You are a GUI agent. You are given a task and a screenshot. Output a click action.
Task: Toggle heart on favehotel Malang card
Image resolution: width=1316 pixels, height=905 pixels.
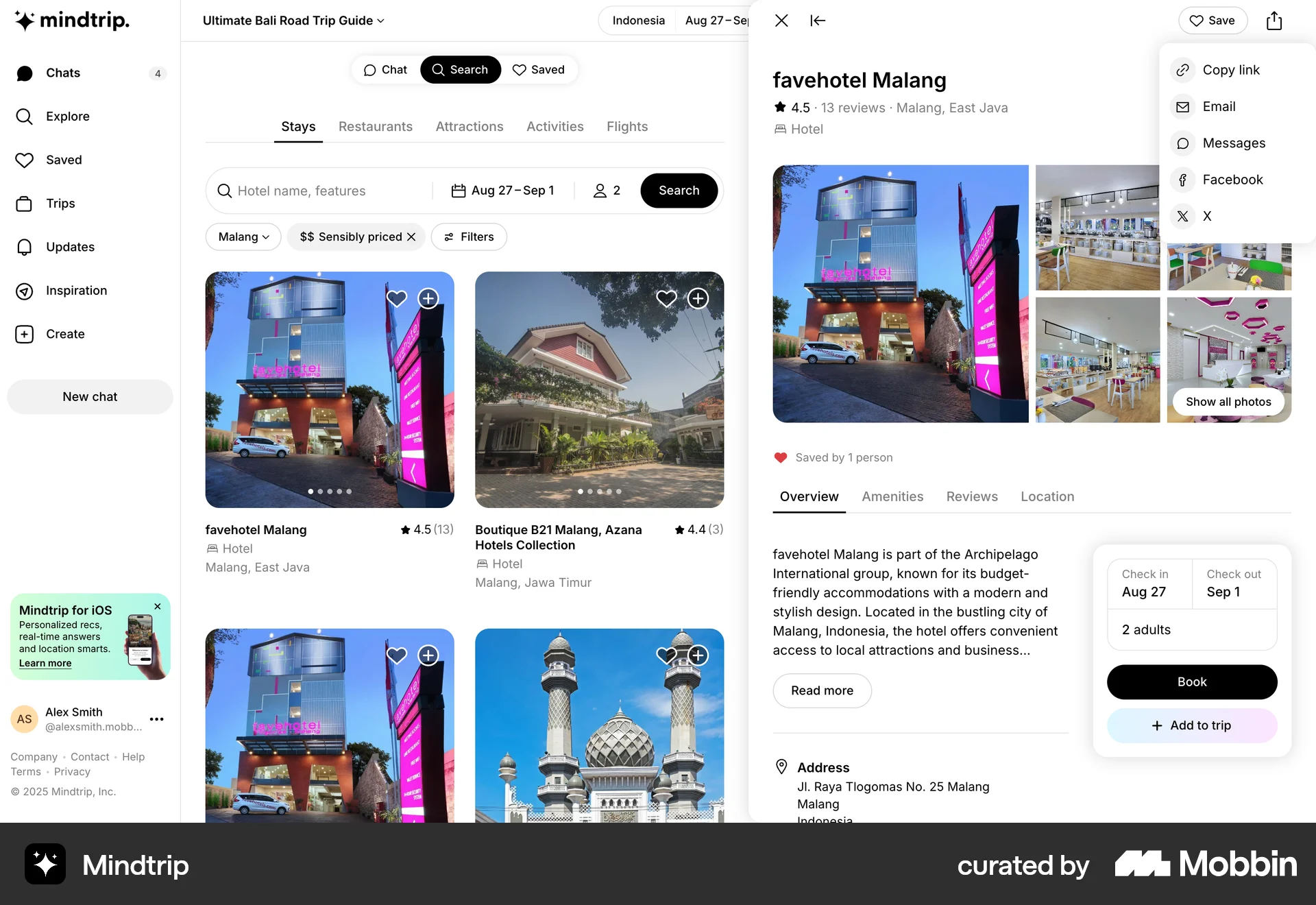pos(397,298)
